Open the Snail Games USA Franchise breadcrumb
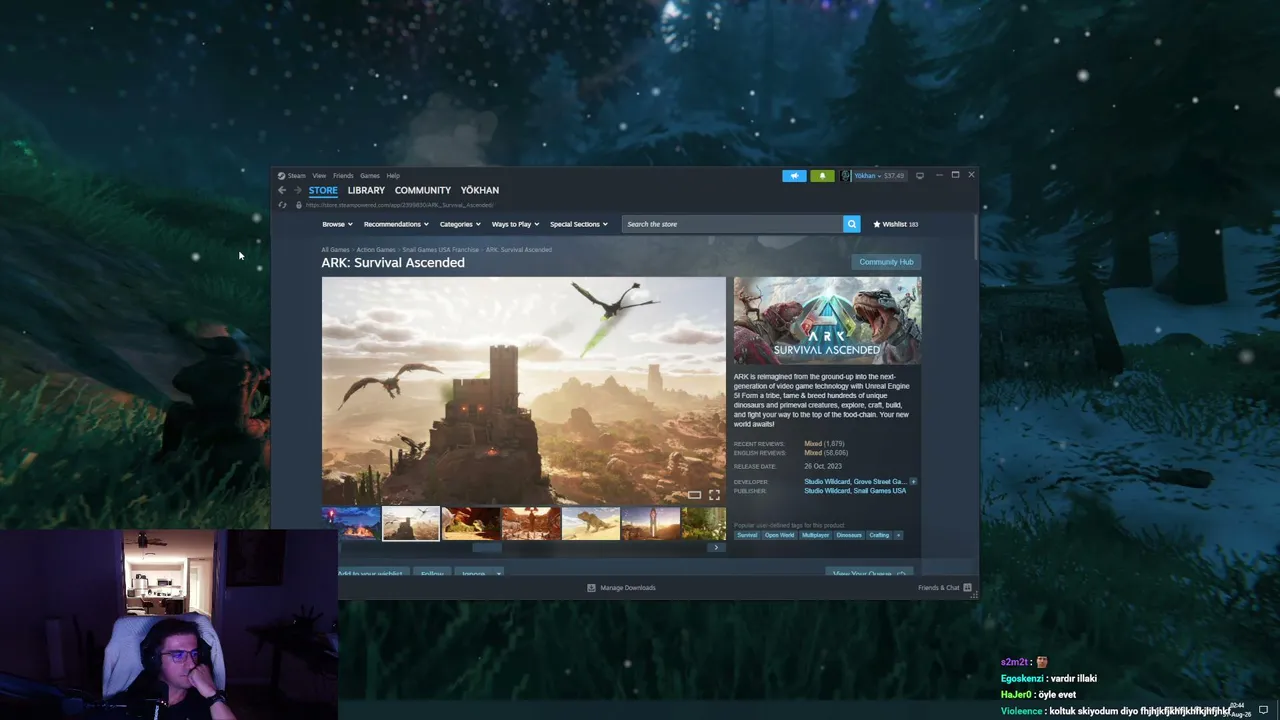The height and width of the screenshot is (720, 1280). coord(441,250)
